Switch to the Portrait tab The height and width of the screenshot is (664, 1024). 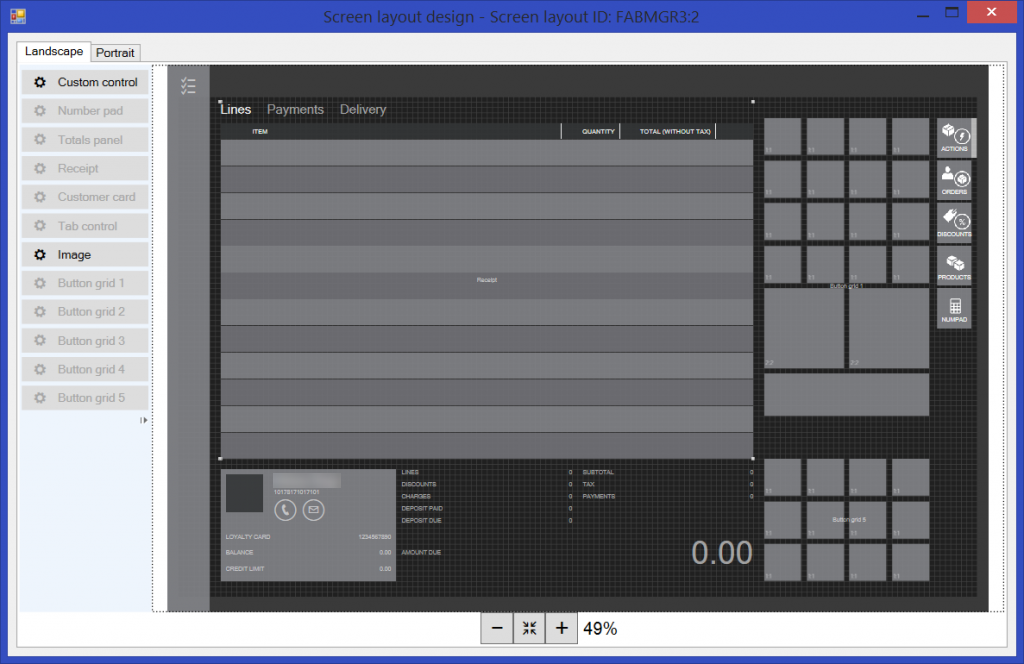(x=115, y=52)
